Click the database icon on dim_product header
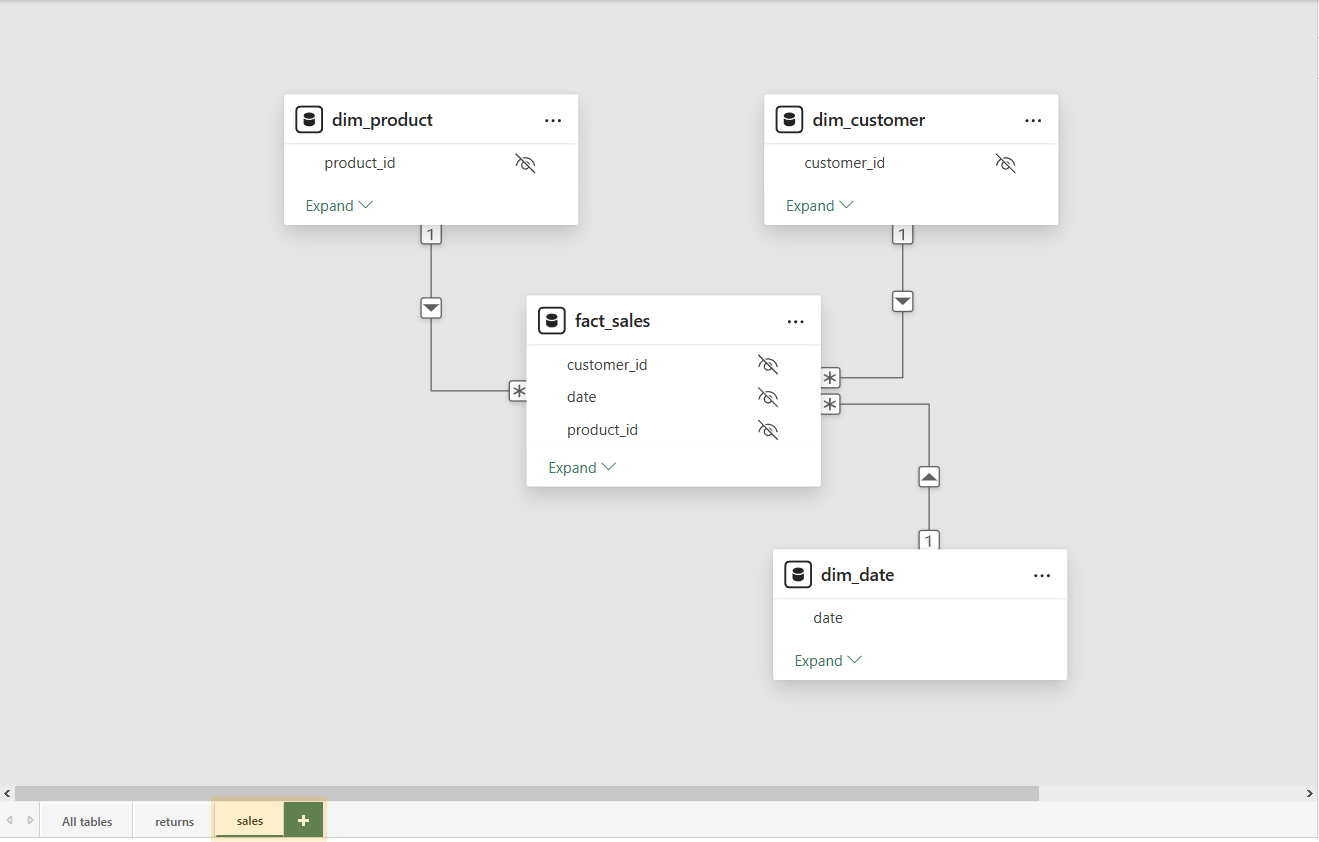Viewport: 1319px width, 842px height. point(309,119)
